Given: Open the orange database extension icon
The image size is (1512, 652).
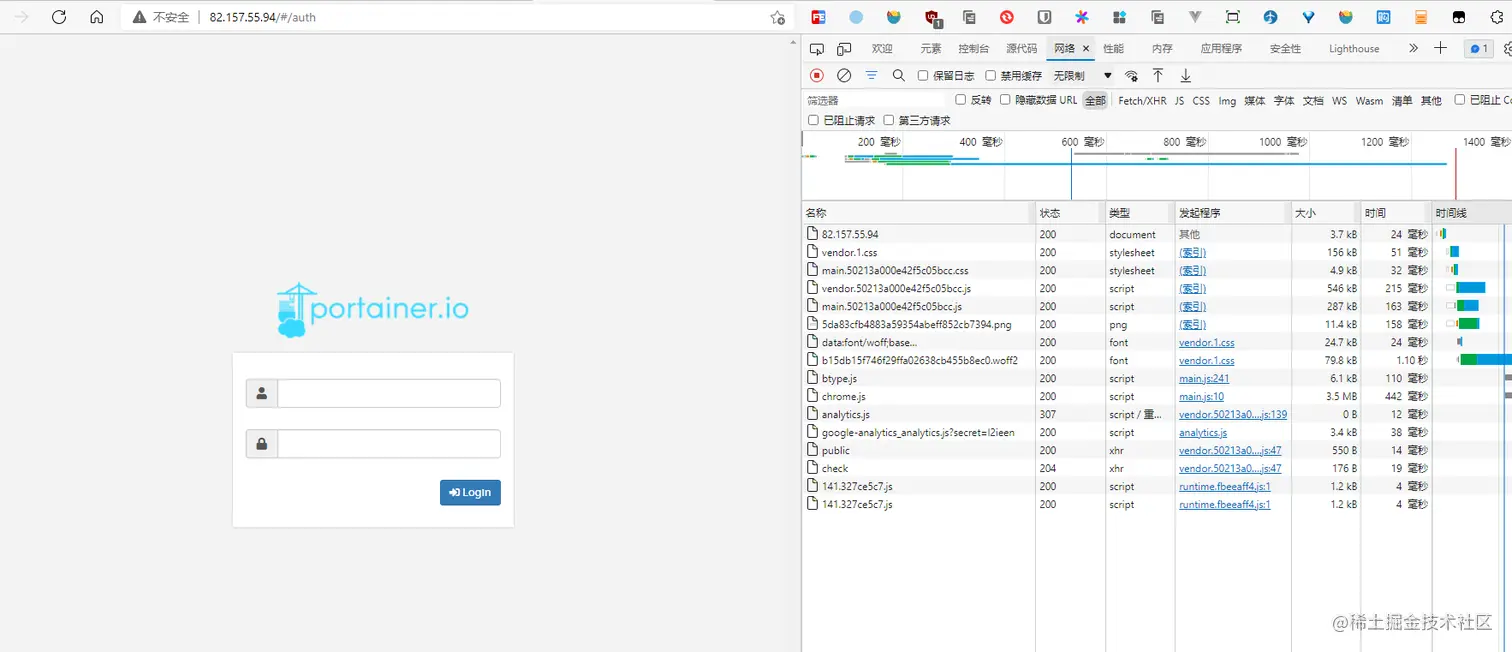Looking at the screenshot, I should [1421, 17].
